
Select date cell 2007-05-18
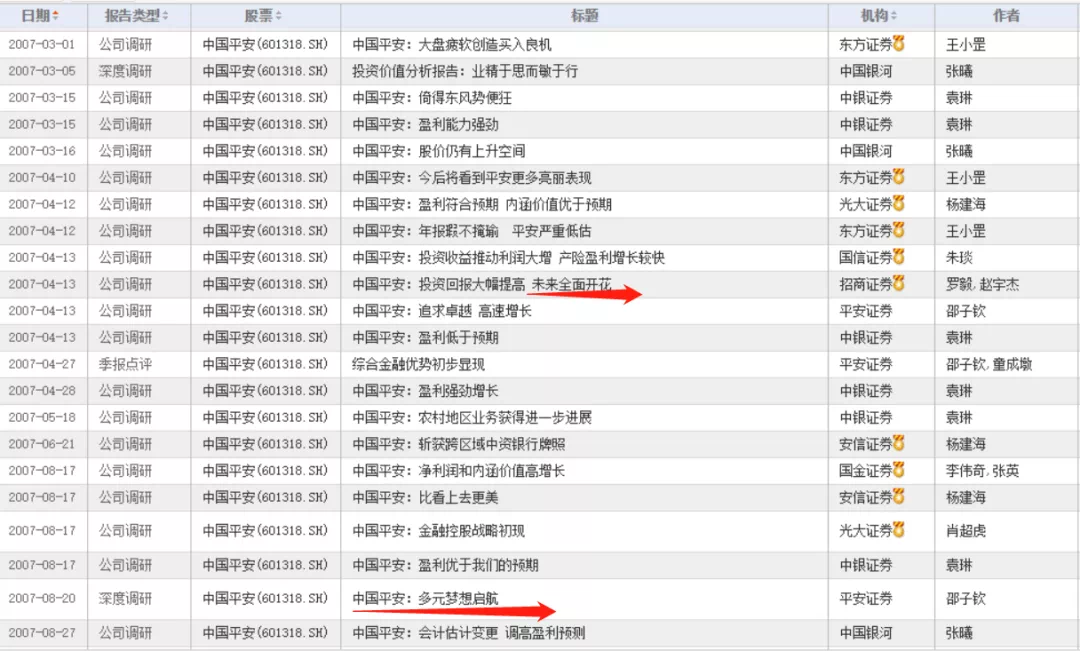[41, 417]
